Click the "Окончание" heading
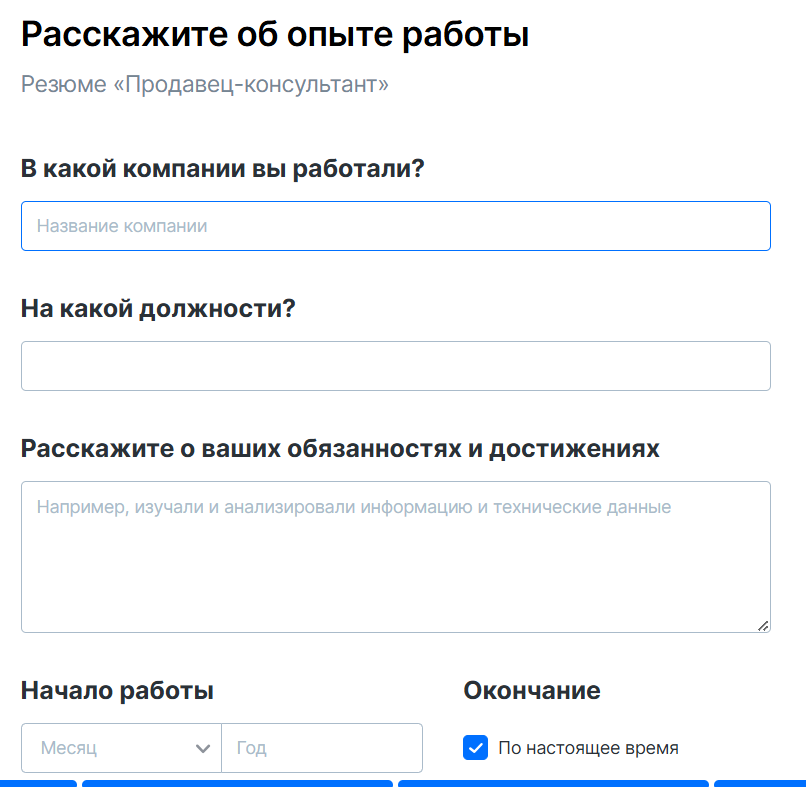The width and height of the screenshot is (806, 787). click(531, 690)
